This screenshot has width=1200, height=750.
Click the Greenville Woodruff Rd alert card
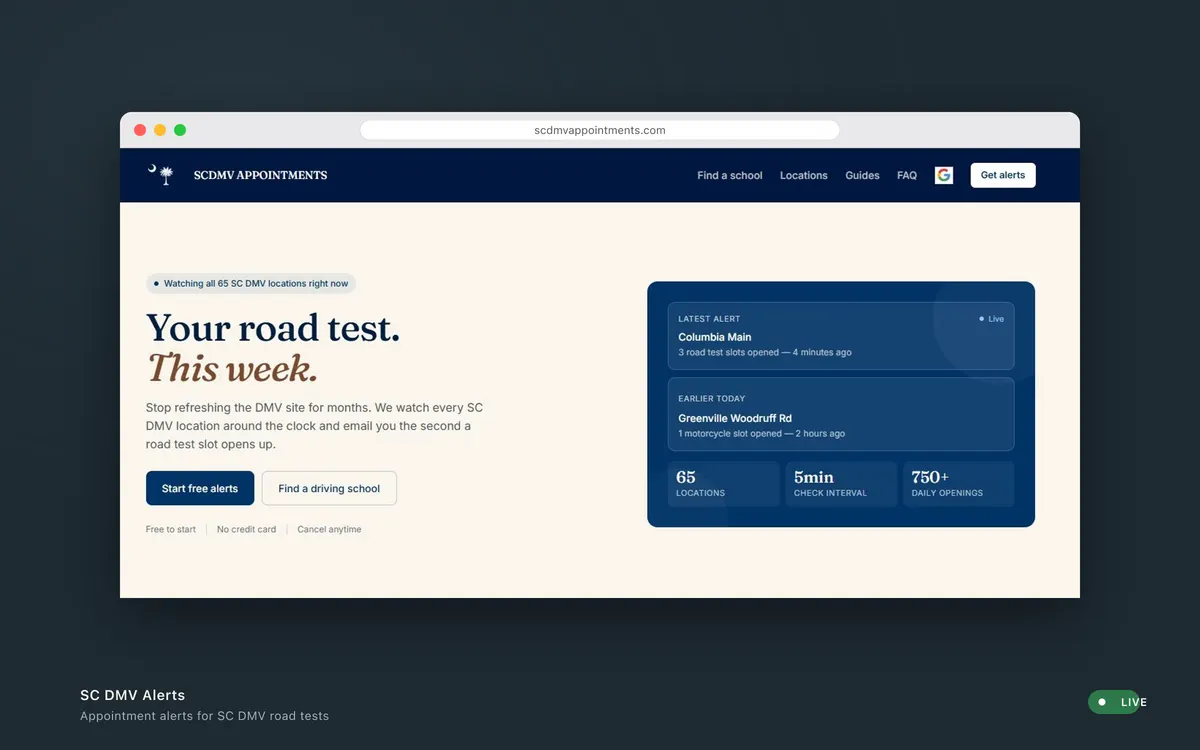(841, 414)
